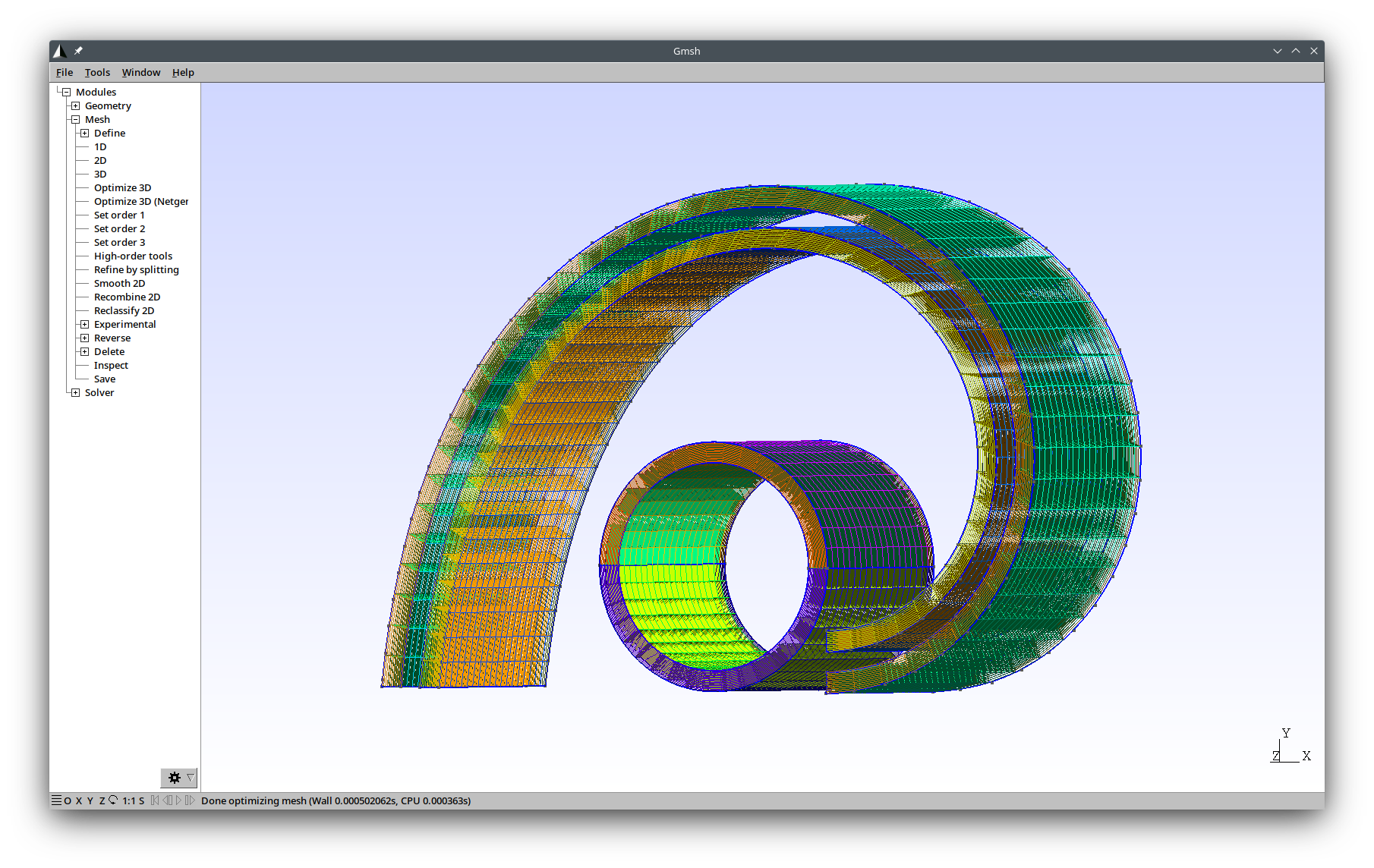Click the status message about optimizing mesh
Viewport: 1374px width, 868px height.
pyautogui.click(x=336, y=800)
